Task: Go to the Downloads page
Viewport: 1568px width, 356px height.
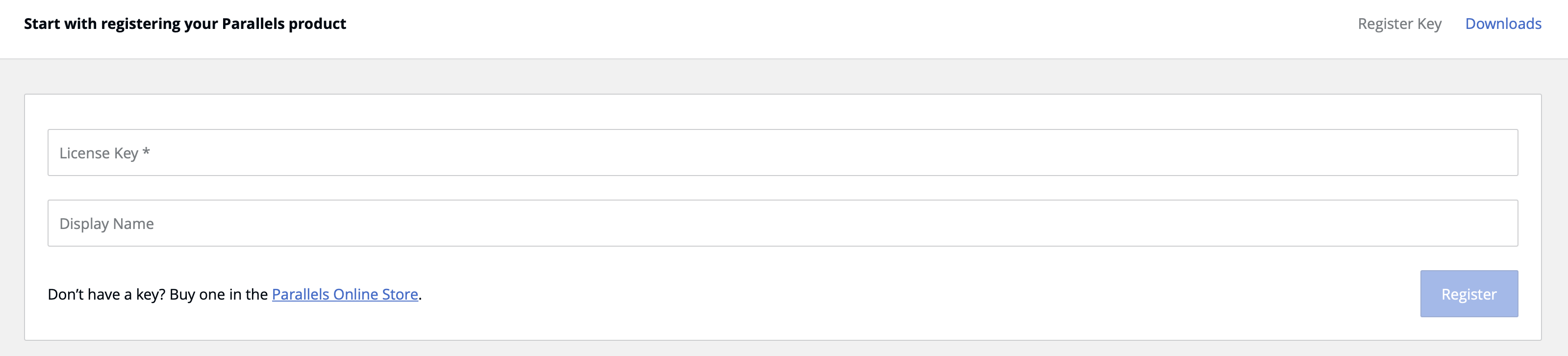Action: (x=1502, y=24)
